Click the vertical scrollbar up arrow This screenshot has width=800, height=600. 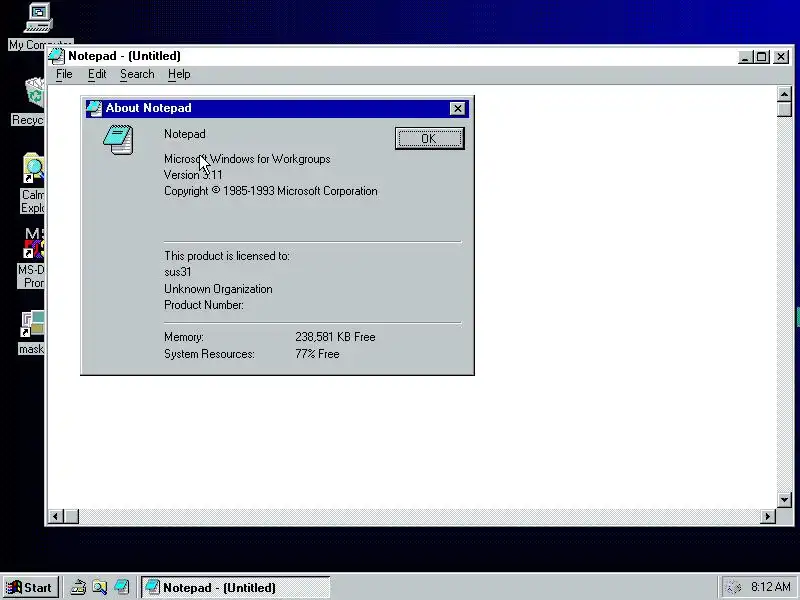(784, 94)
